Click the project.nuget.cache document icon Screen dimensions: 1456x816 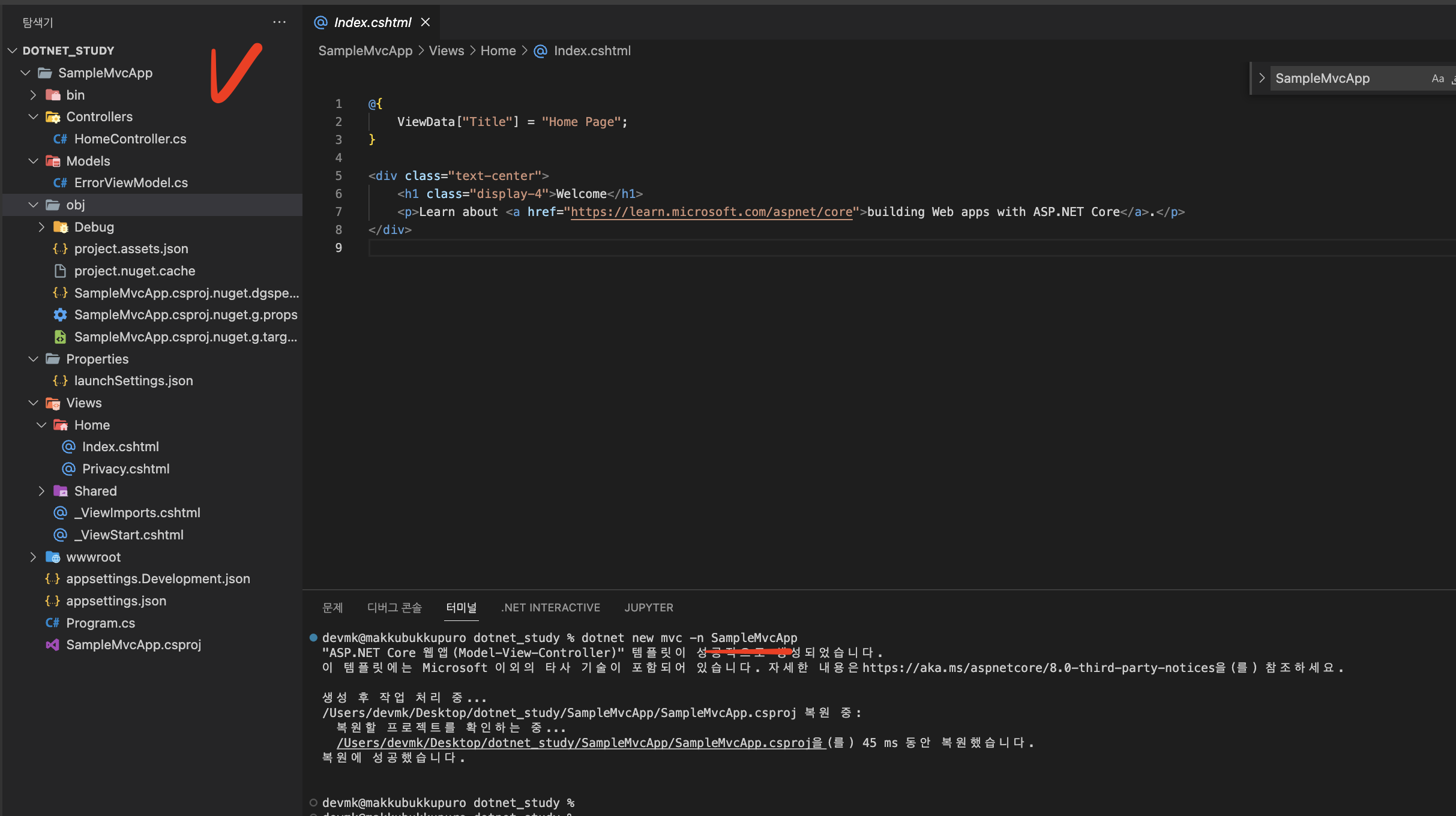60,271
